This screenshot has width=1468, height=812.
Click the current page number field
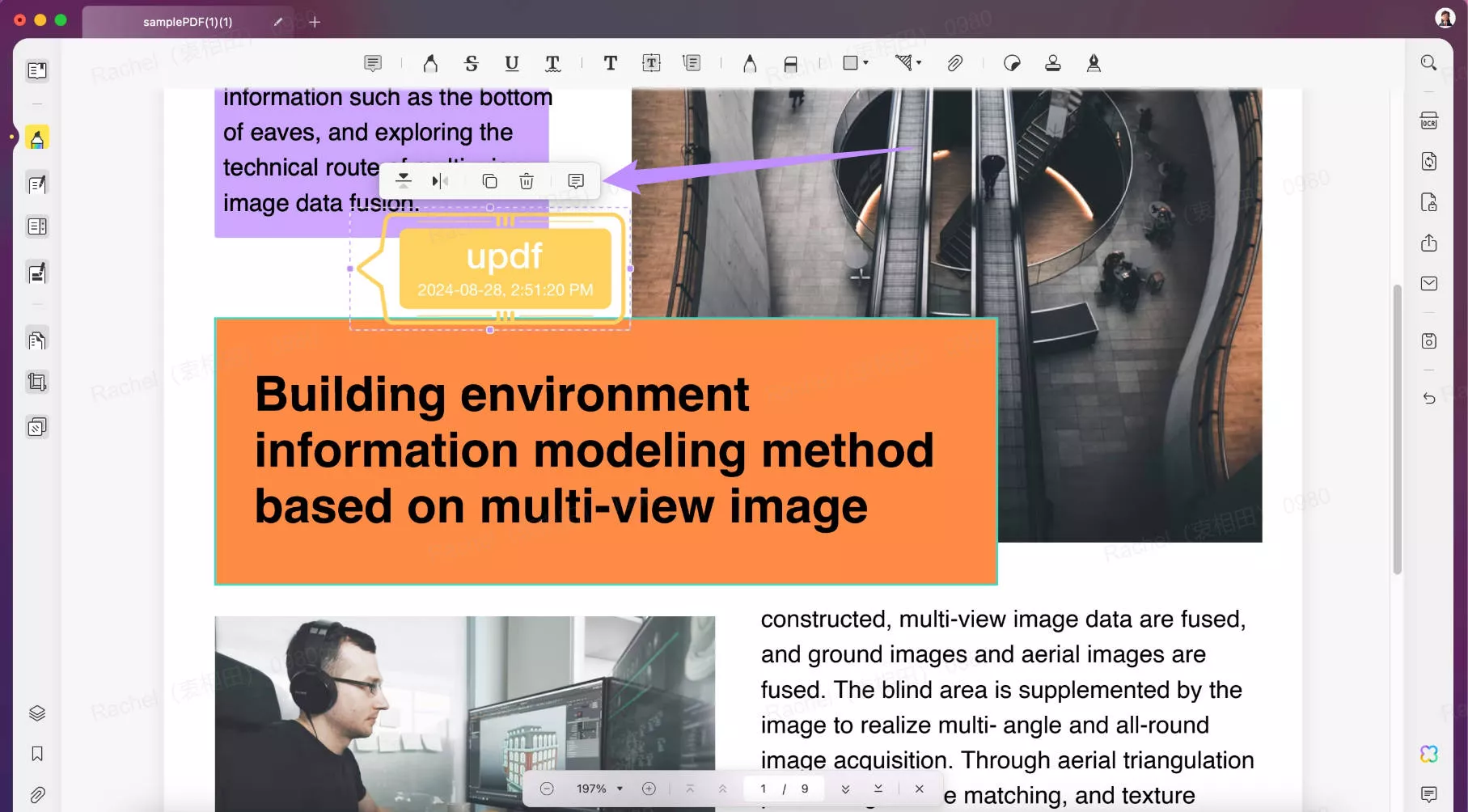[763, 789]
